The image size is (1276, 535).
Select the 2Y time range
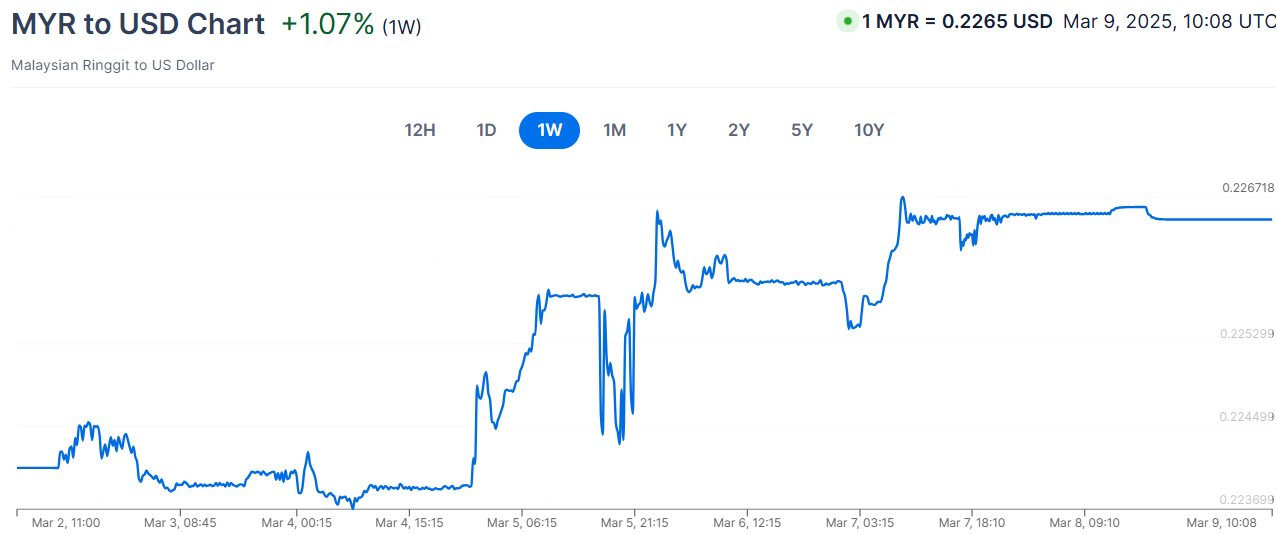pyautogui.click(x=739, y=130)
